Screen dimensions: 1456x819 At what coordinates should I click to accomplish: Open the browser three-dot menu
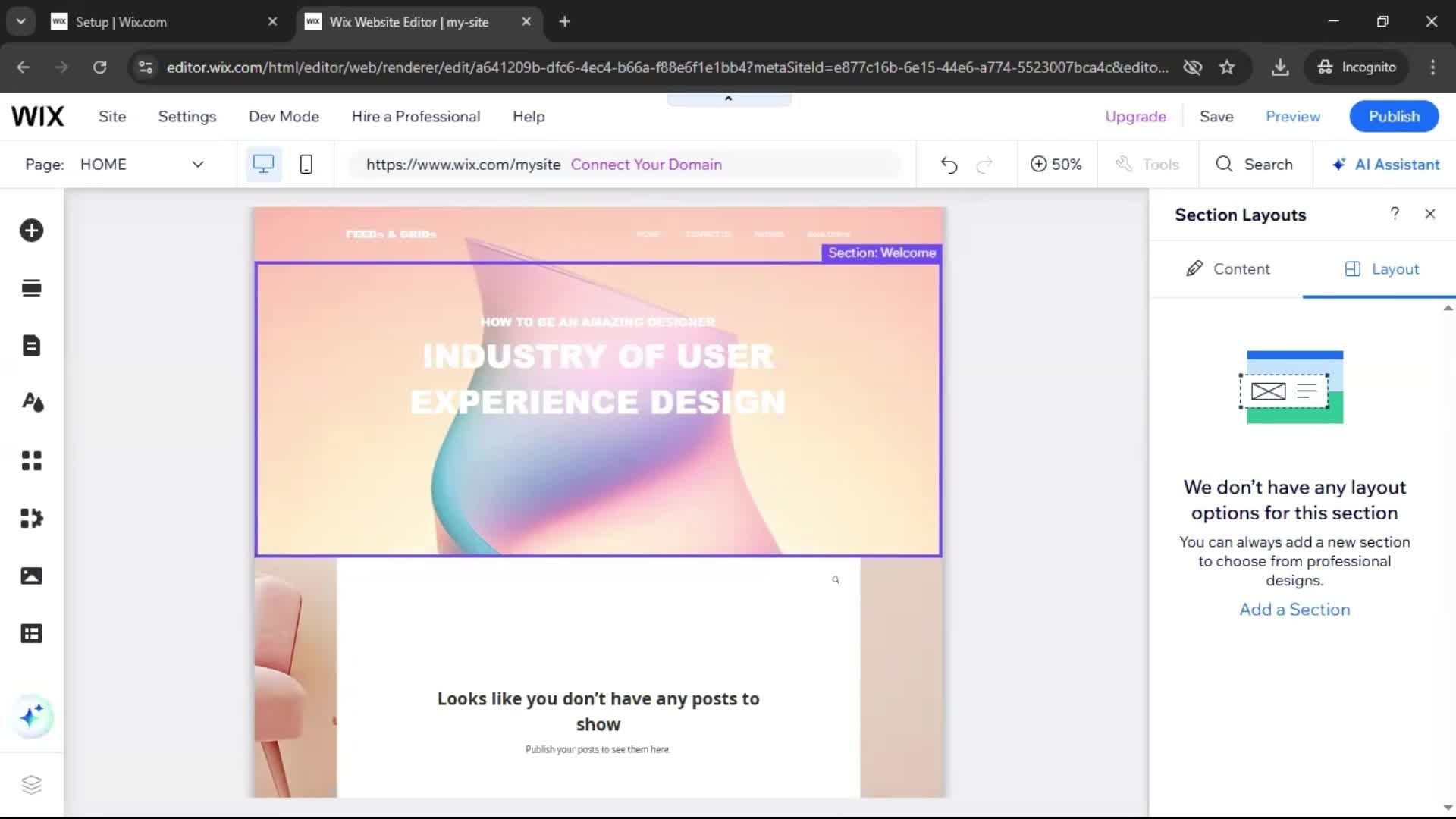(1432, 67)
